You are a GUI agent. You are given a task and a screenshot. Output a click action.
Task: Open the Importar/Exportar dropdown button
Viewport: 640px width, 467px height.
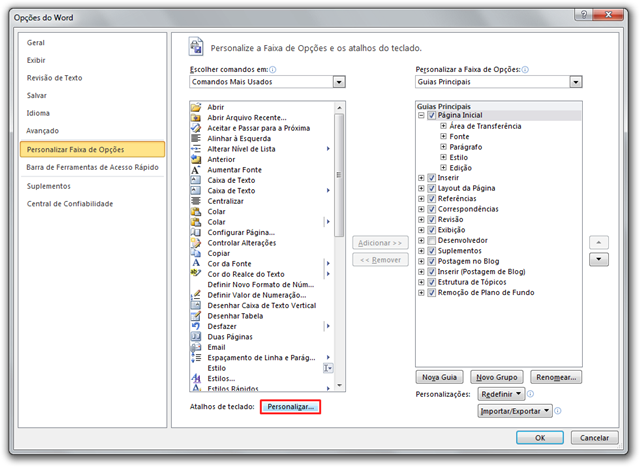click(x=515, y=411)
